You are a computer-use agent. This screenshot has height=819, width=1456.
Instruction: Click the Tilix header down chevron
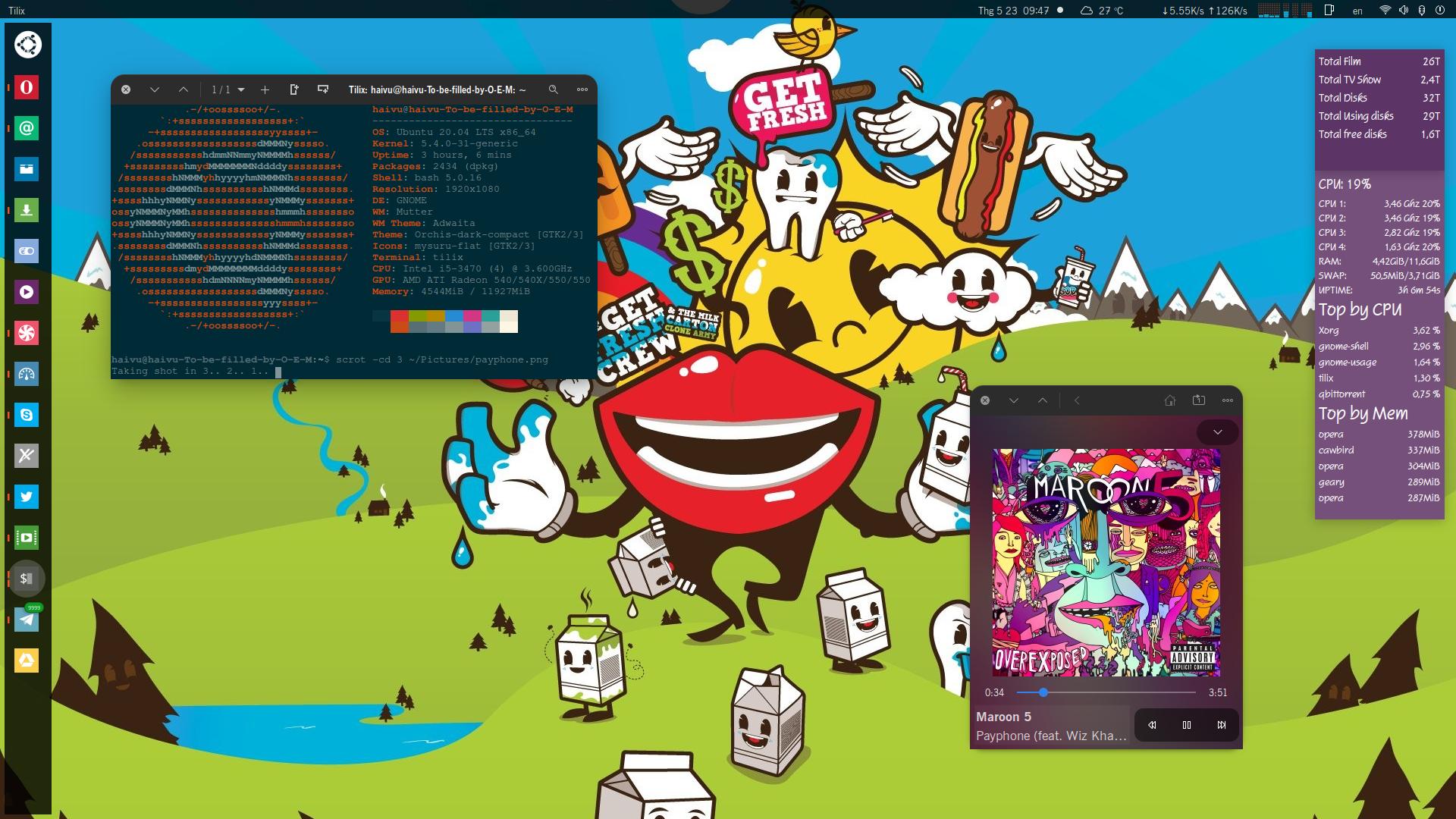tap(155, 89)
